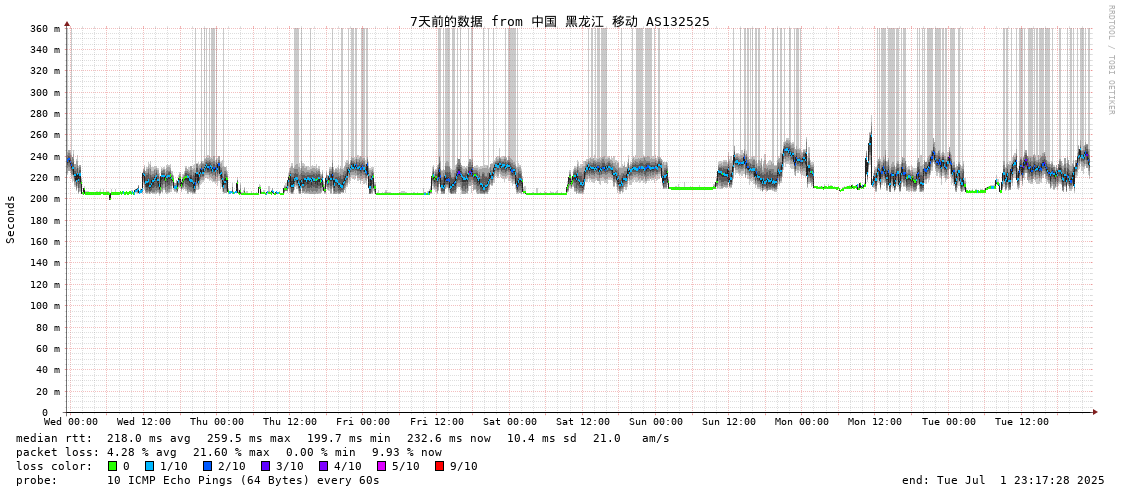Click the indigo 3/10 loss swatch
This screenshot has width=1121, height=494.
[265, 466]
